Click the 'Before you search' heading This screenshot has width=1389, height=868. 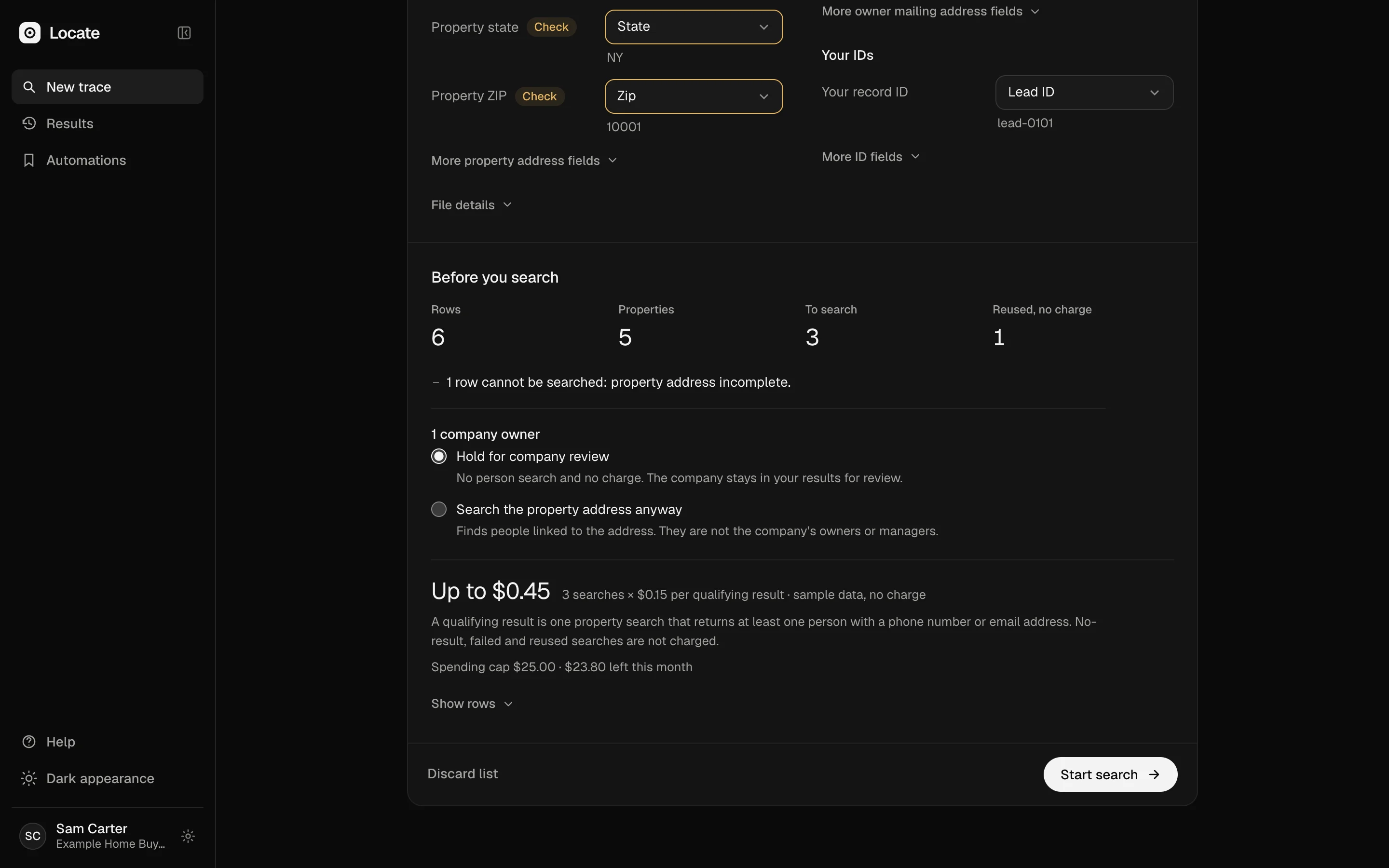pyautogui.click(x=495, y=277)
